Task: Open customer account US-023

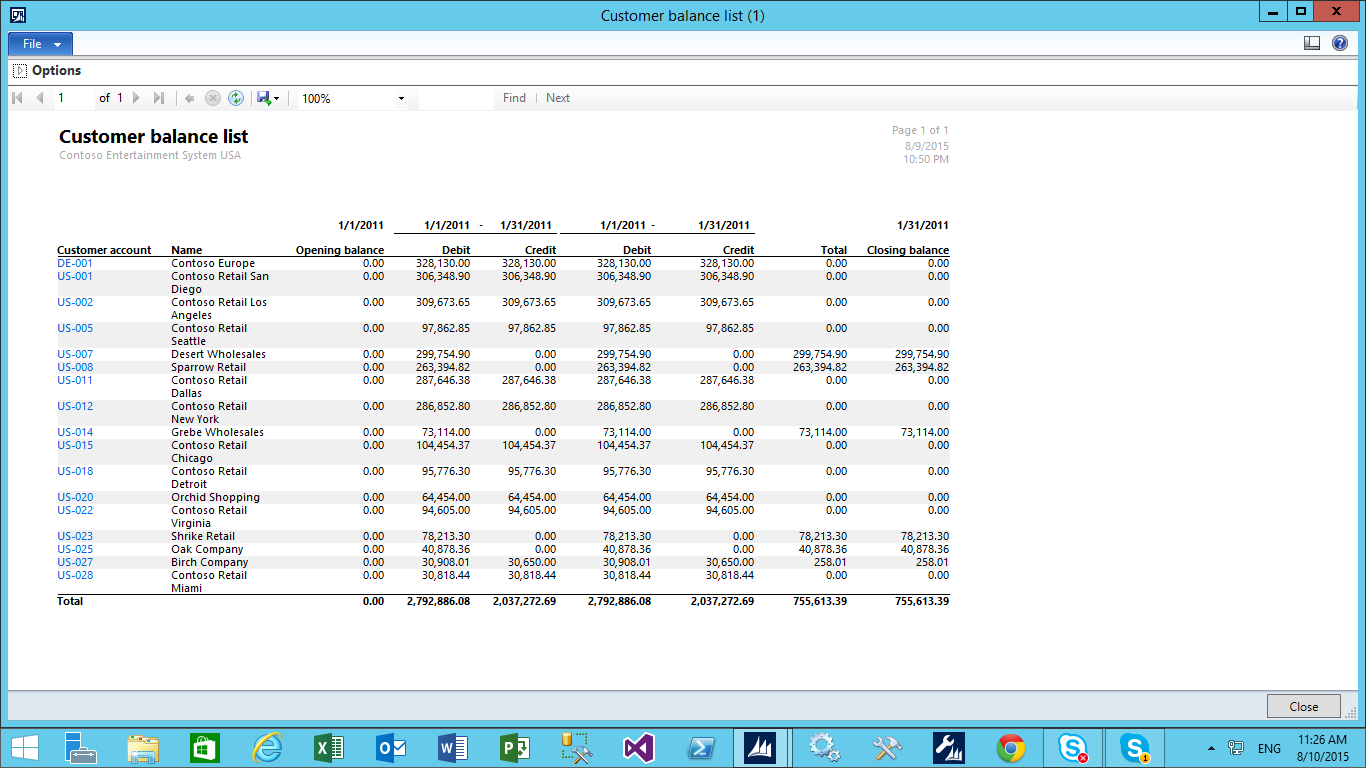Action: click(75, 537)
